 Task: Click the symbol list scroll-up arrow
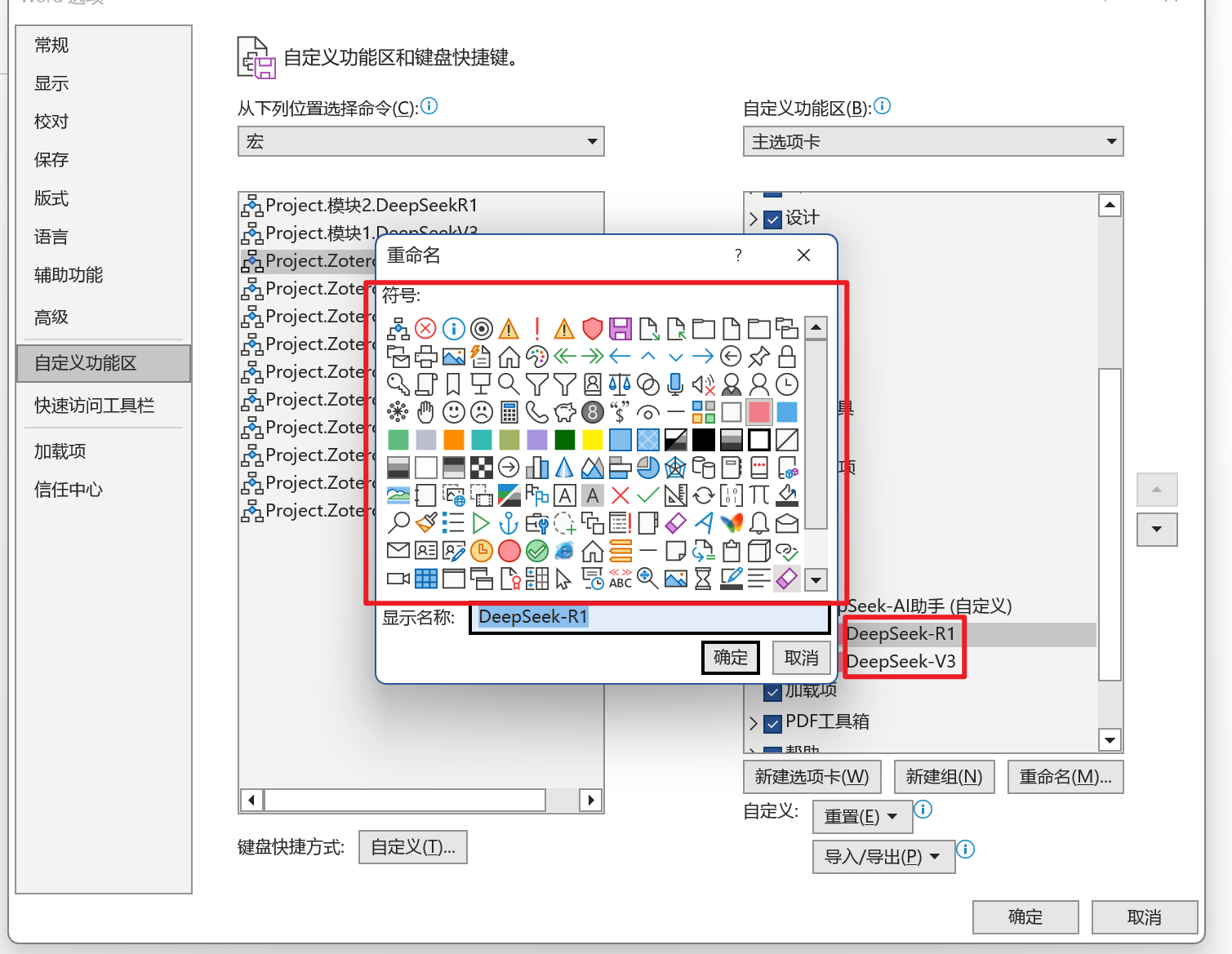[816, 327]
